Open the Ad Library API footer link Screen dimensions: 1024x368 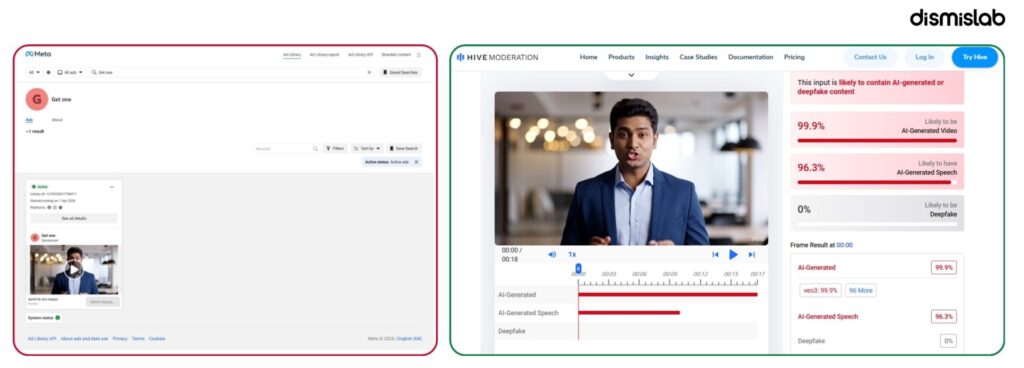point(42,339)
